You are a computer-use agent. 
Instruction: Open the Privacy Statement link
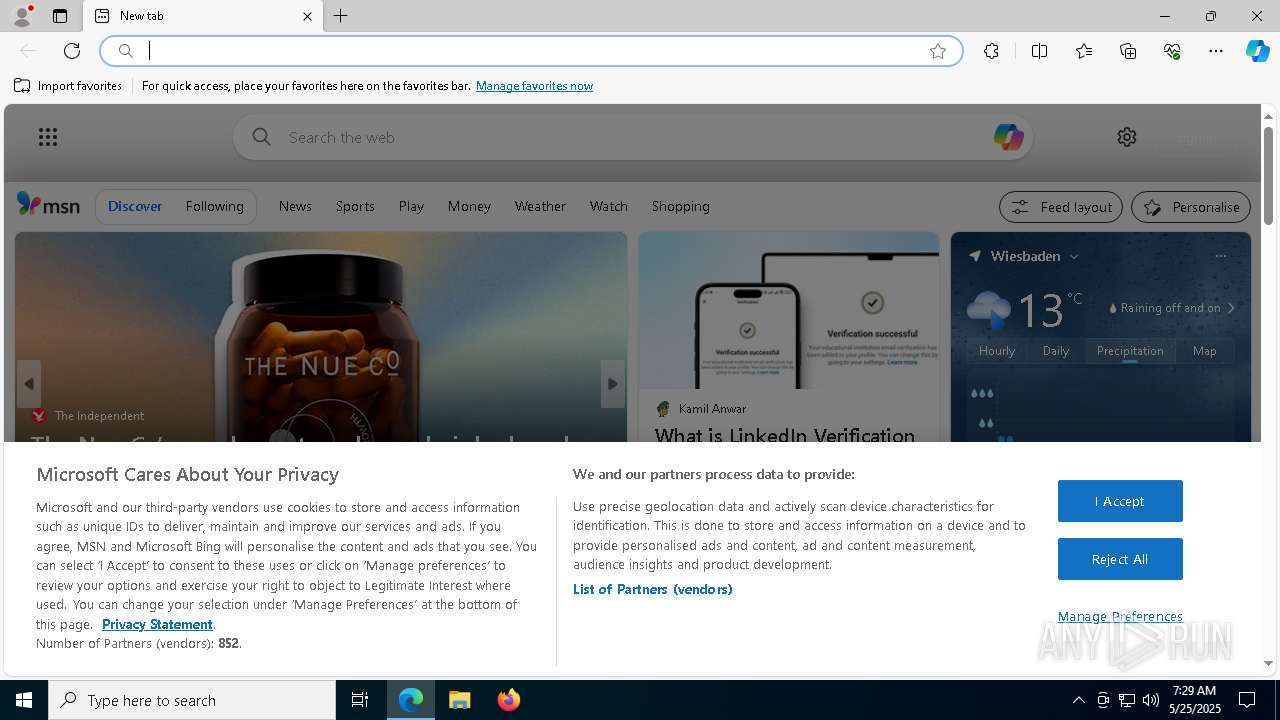tap(157, 624)
